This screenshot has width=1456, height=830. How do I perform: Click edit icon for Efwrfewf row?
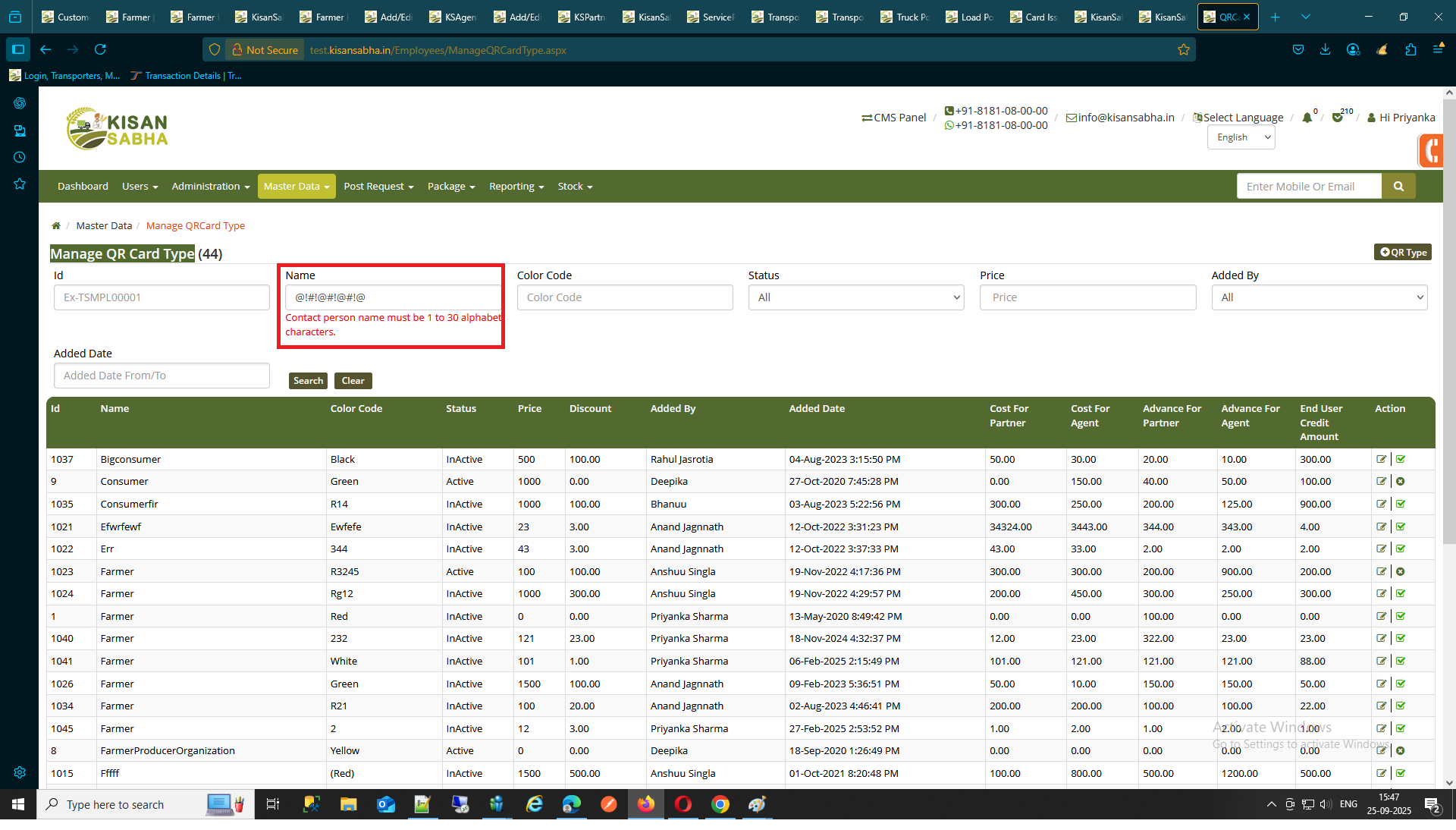[1381, 527]
